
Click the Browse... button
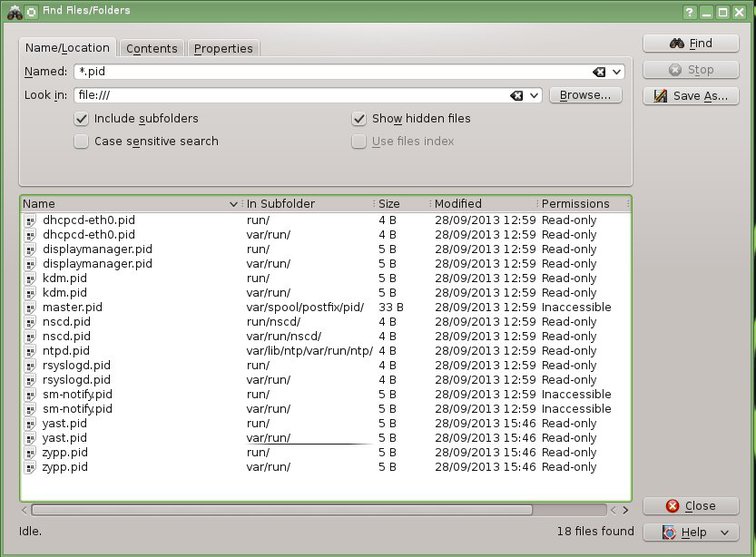pyautogui.click(x=585, y=95)
